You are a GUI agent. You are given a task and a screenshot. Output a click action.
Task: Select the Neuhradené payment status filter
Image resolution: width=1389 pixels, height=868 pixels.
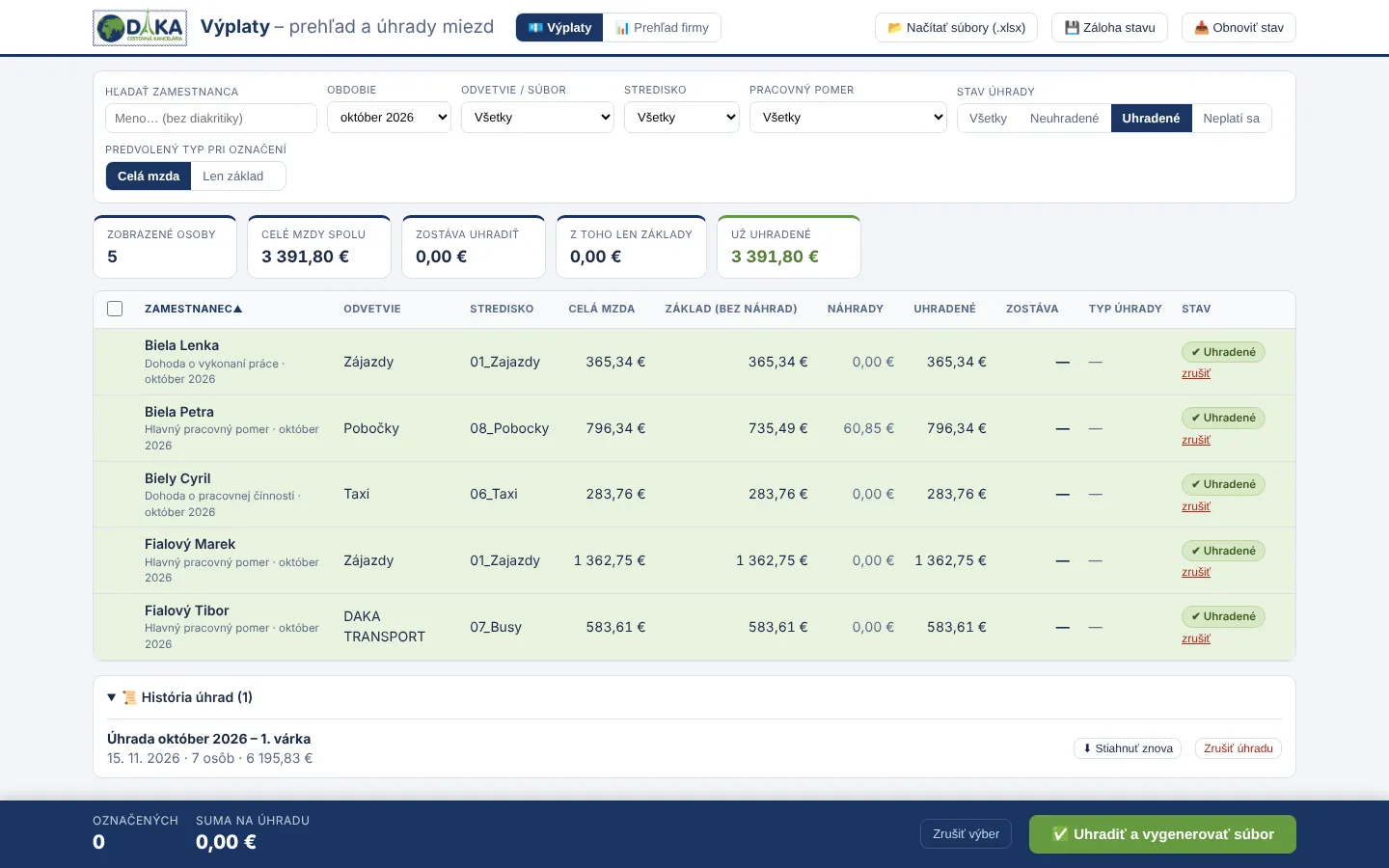(x=1064, y=118)
